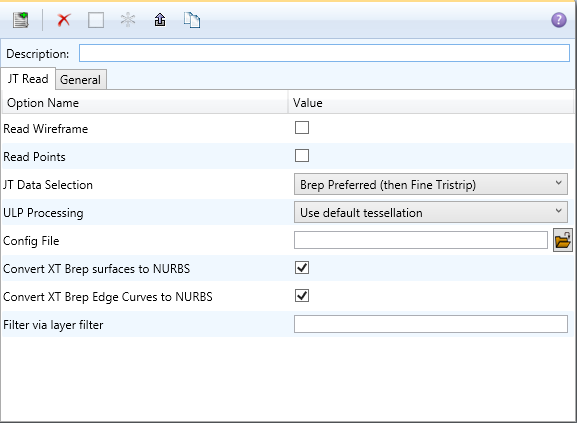Click the Value column header
Image resolution: width=577 pixels, height=423 pixels.
click(x=431, y=103)
